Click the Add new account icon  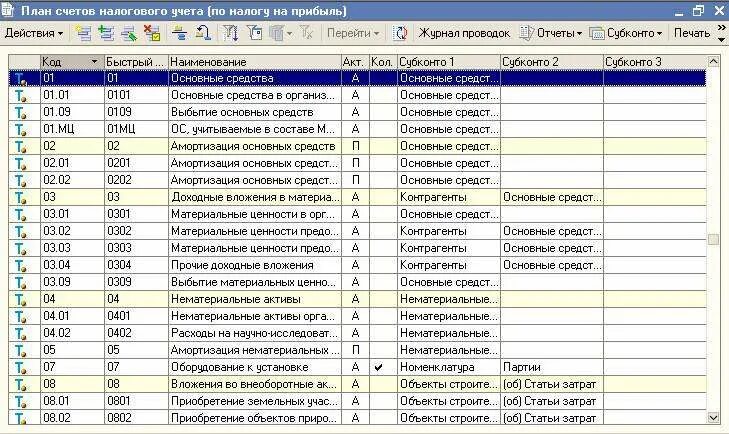click(x=84, y=33)
